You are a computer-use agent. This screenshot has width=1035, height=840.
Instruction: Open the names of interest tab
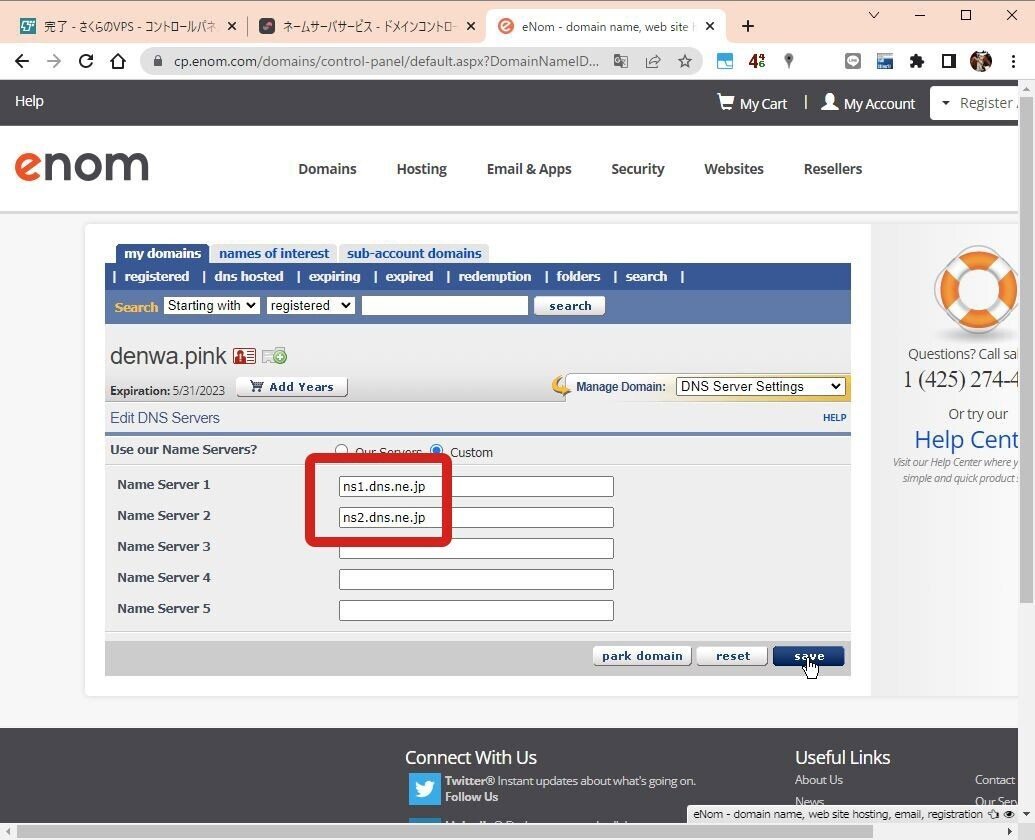(x=274, y=253)
